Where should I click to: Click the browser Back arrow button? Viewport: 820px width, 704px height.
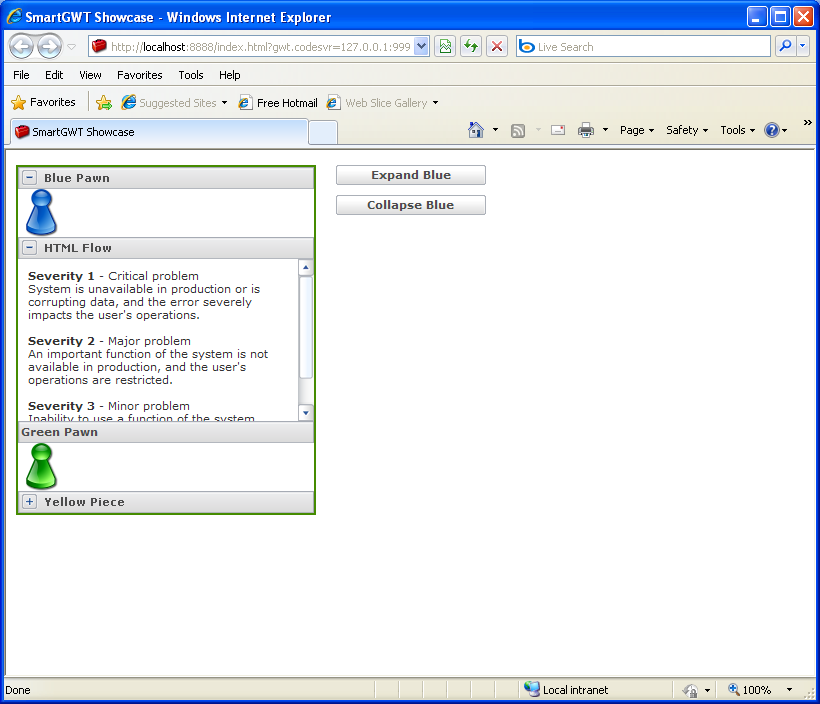[21, 47]
